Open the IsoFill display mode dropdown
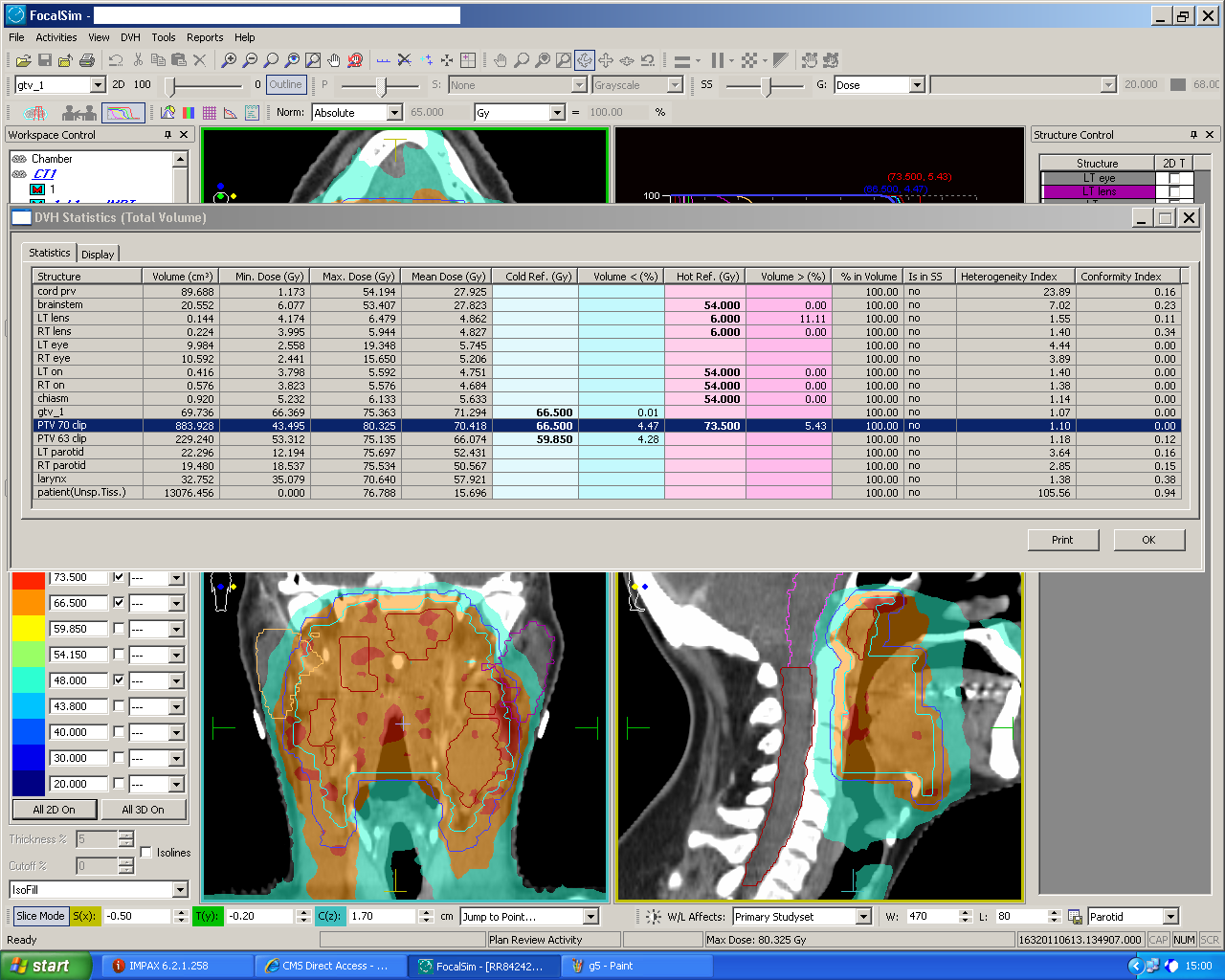 [x=180, y=890]
